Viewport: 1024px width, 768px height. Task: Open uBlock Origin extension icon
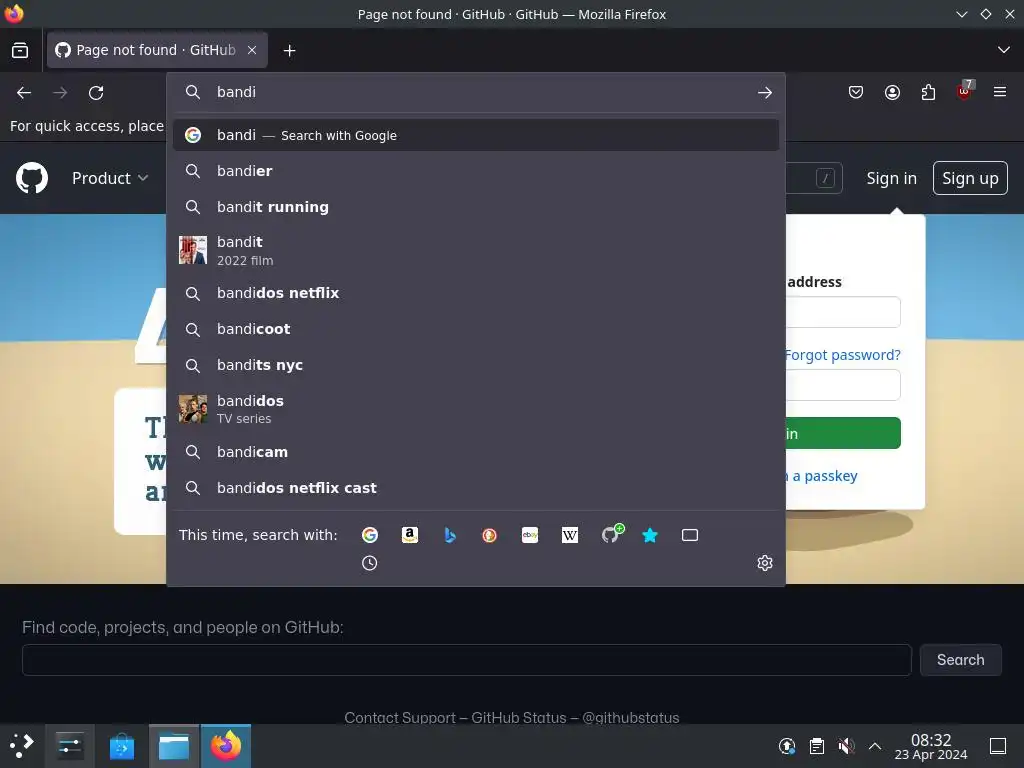pos(965,91)
